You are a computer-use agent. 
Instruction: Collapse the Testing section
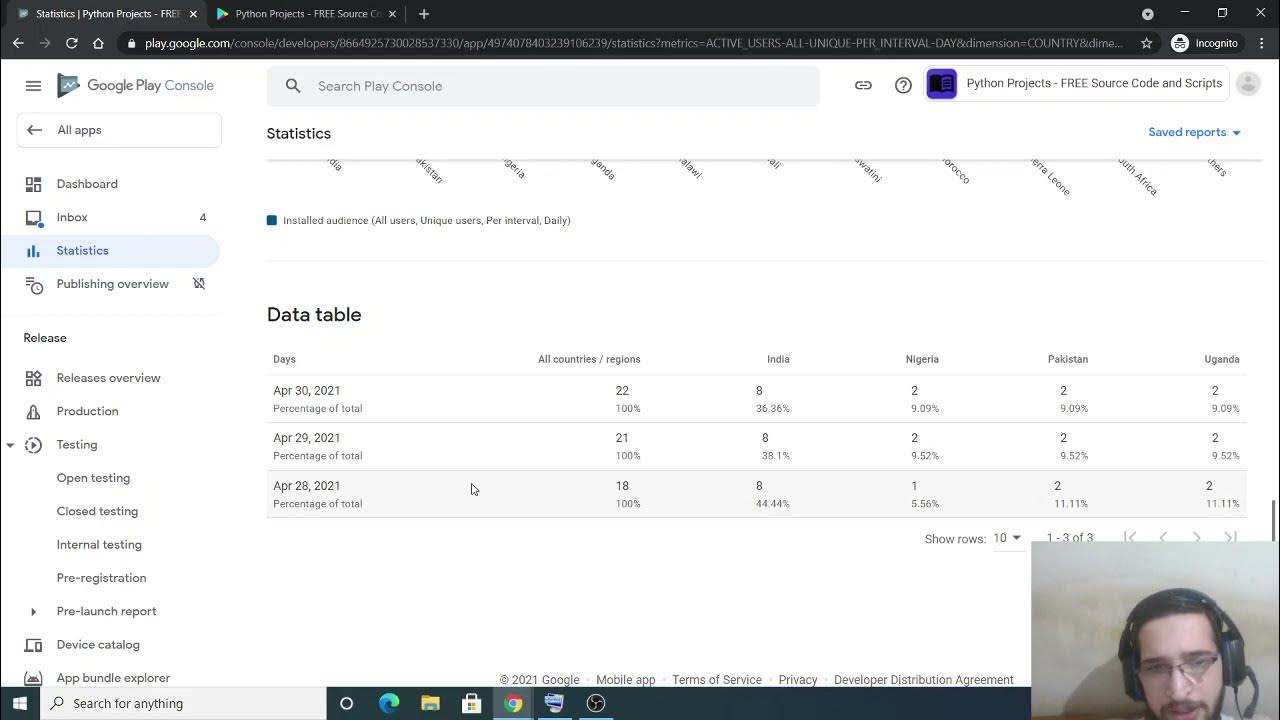tap(10, 445)
